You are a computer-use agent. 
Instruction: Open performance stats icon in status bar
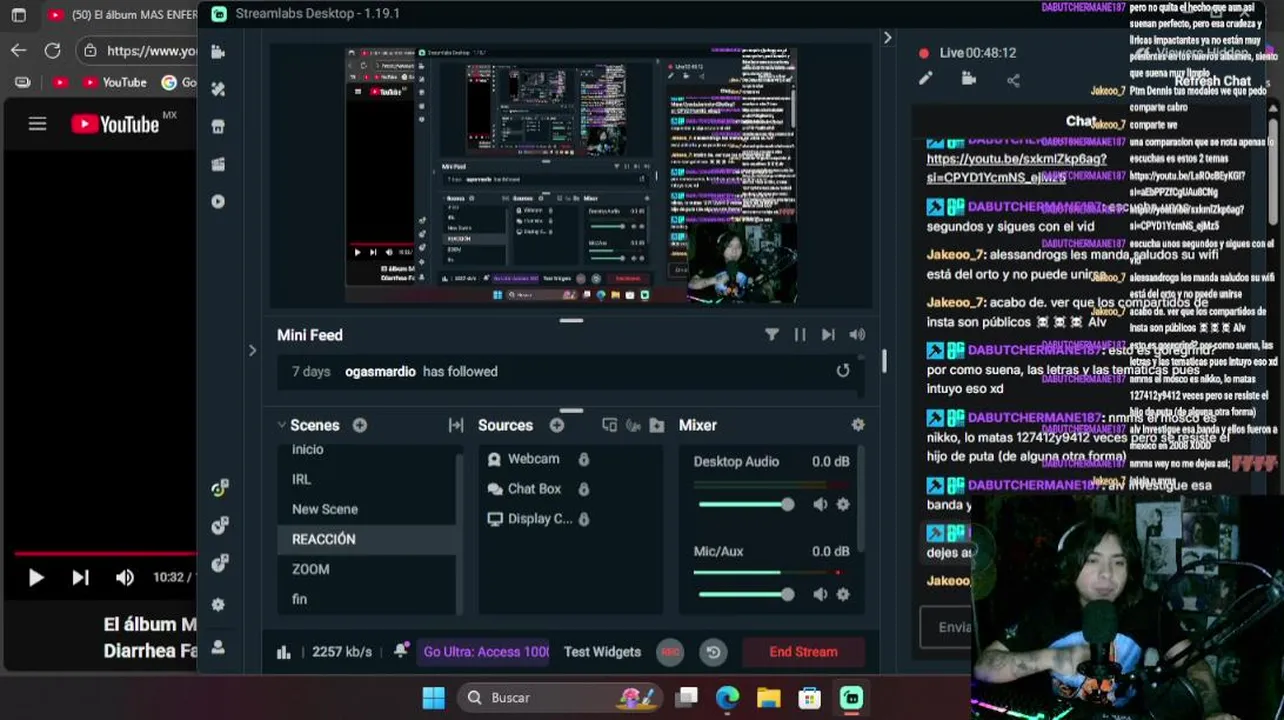284,652
